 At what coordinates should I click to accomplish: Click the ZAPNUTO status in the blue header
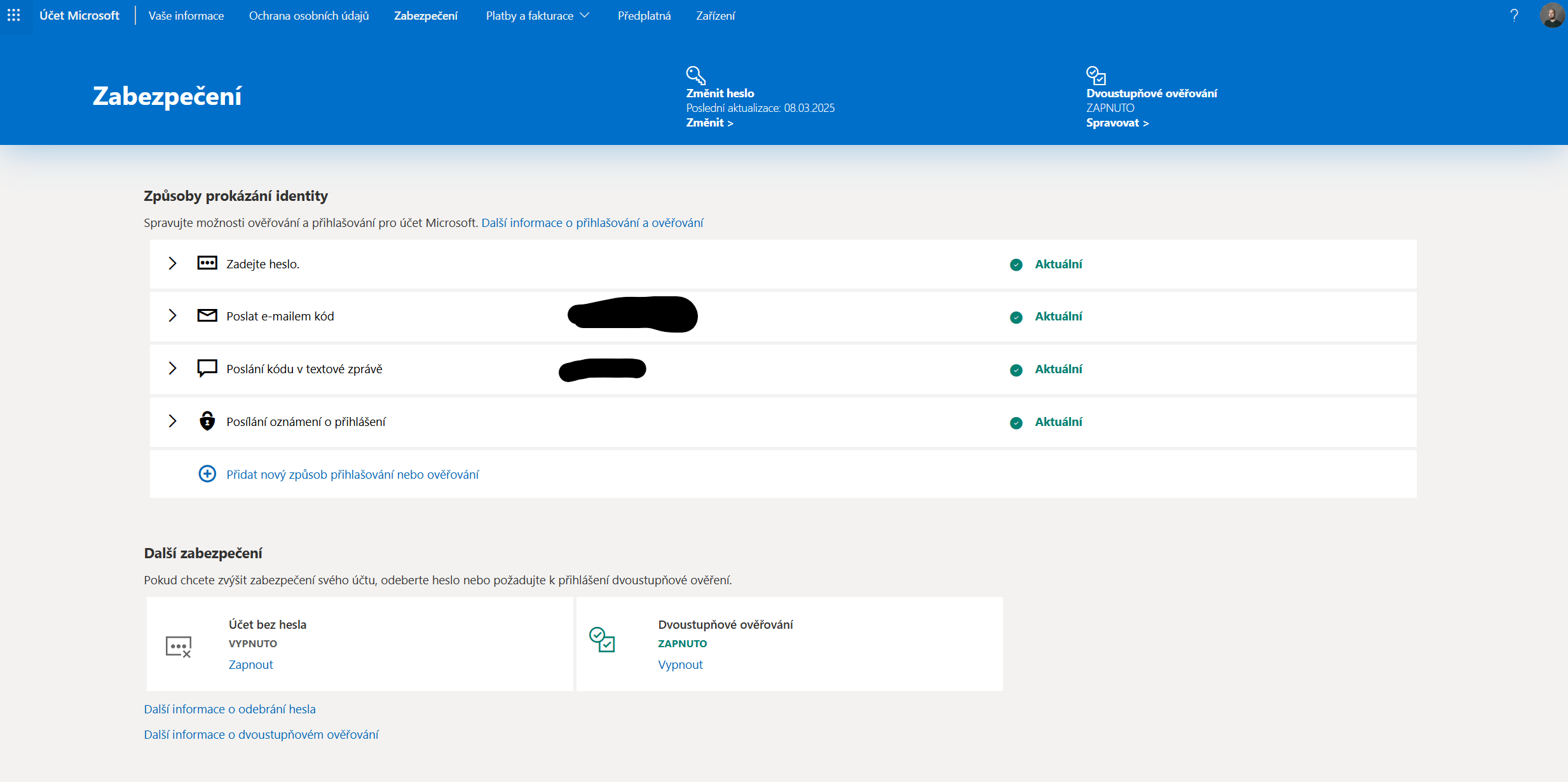pyautogui.click(x=1110, y=108)
